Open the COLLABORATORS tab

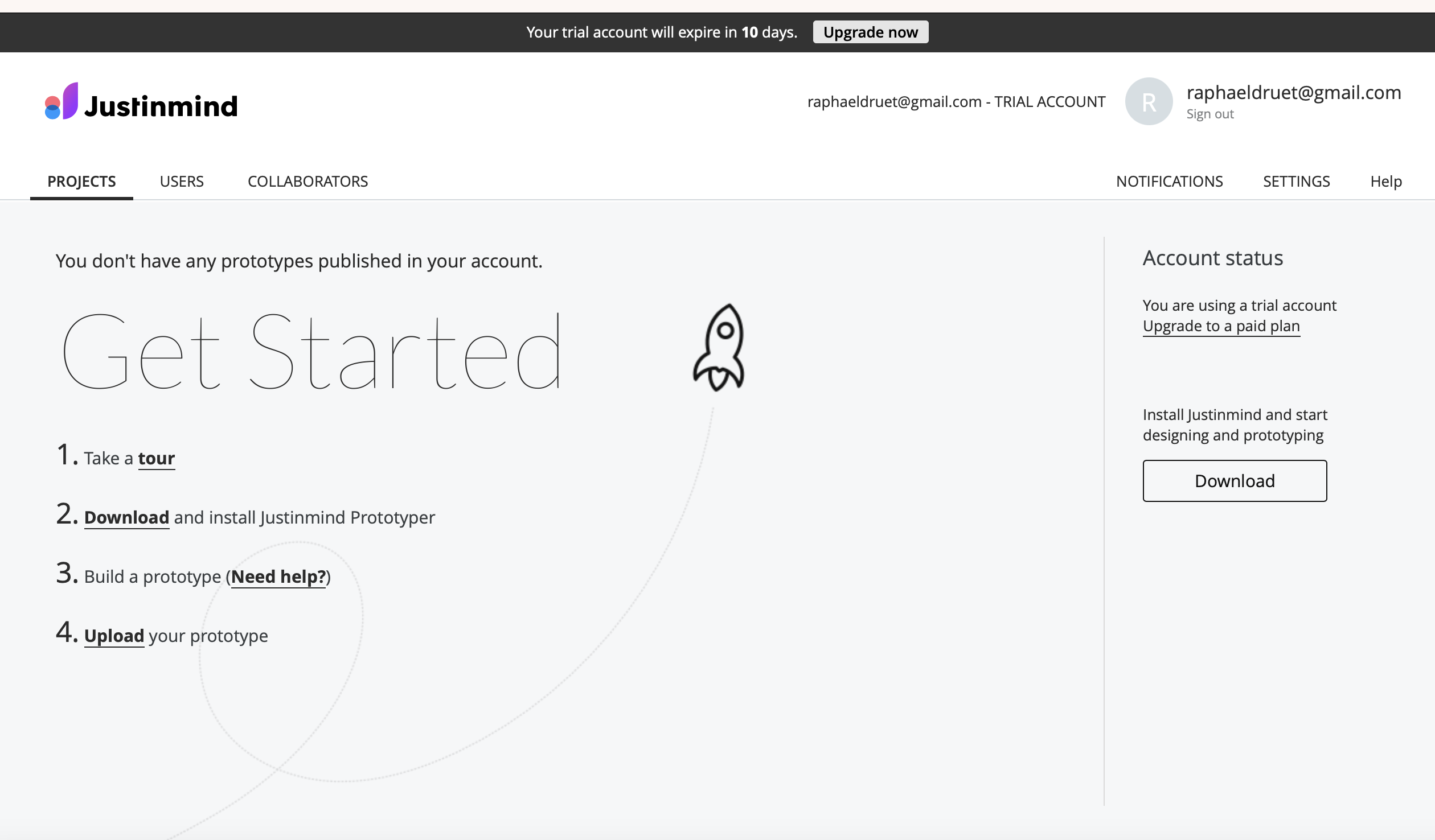307,182
